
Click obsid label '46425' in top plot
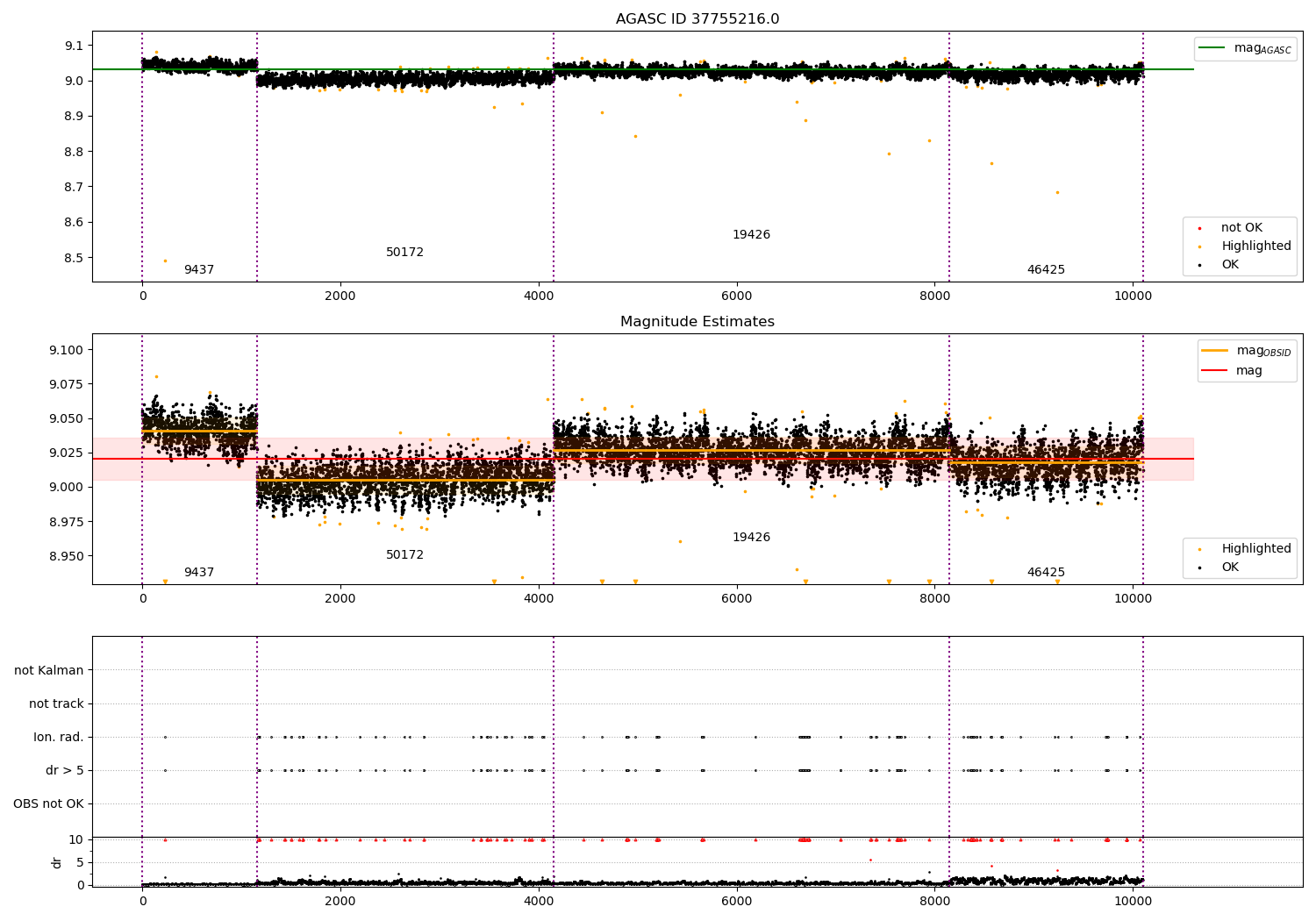point(1046,270)
